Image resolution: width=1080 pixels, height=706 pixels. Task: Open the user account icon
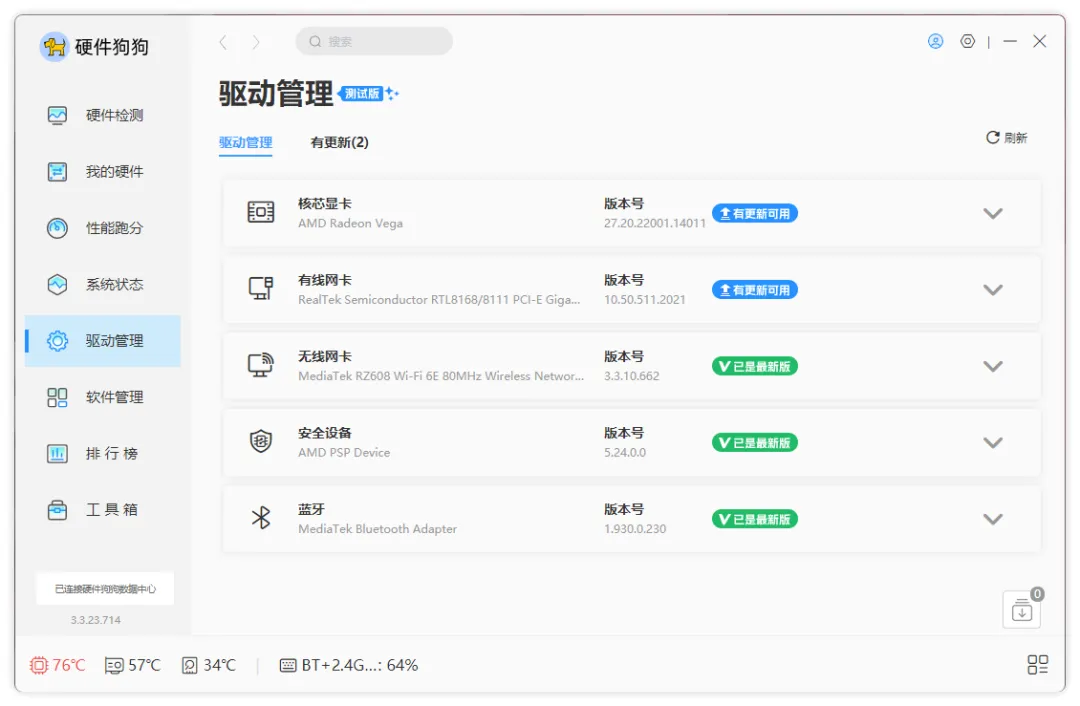(935, 41)
